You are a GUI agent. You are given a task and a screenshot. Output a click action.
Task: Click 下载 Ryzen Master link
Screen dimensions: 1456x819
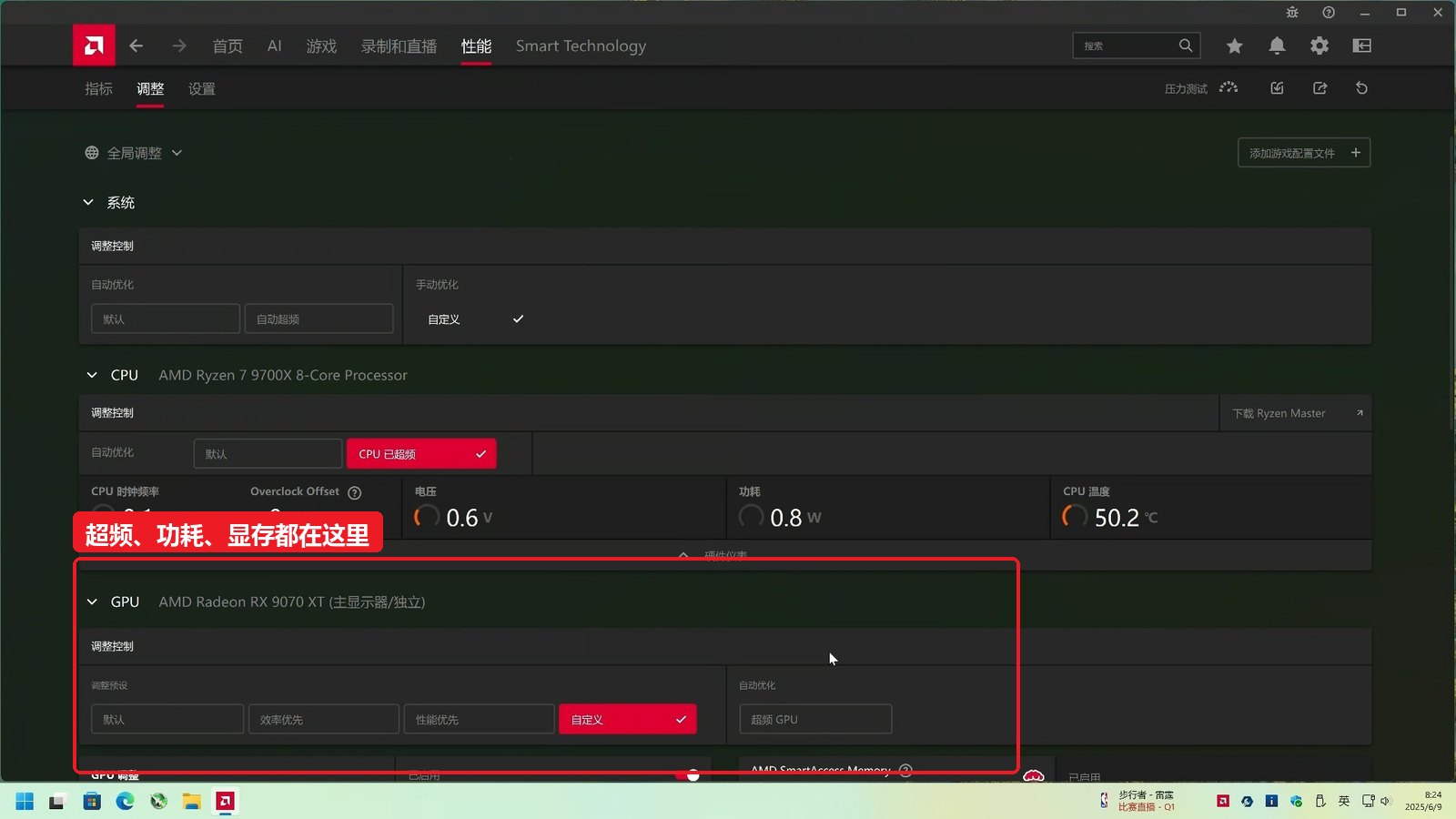click(1296, 413)
